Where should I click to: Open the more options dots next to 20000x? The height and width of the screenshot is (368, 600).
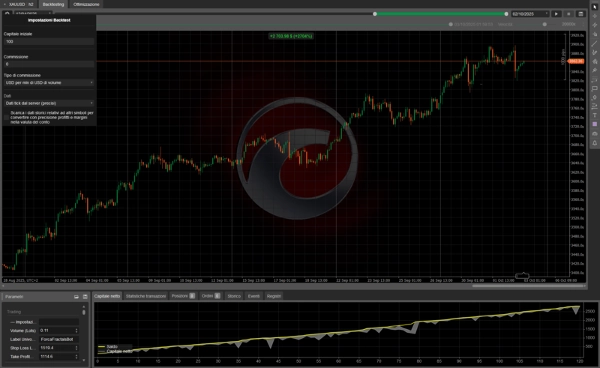point(584,24)
